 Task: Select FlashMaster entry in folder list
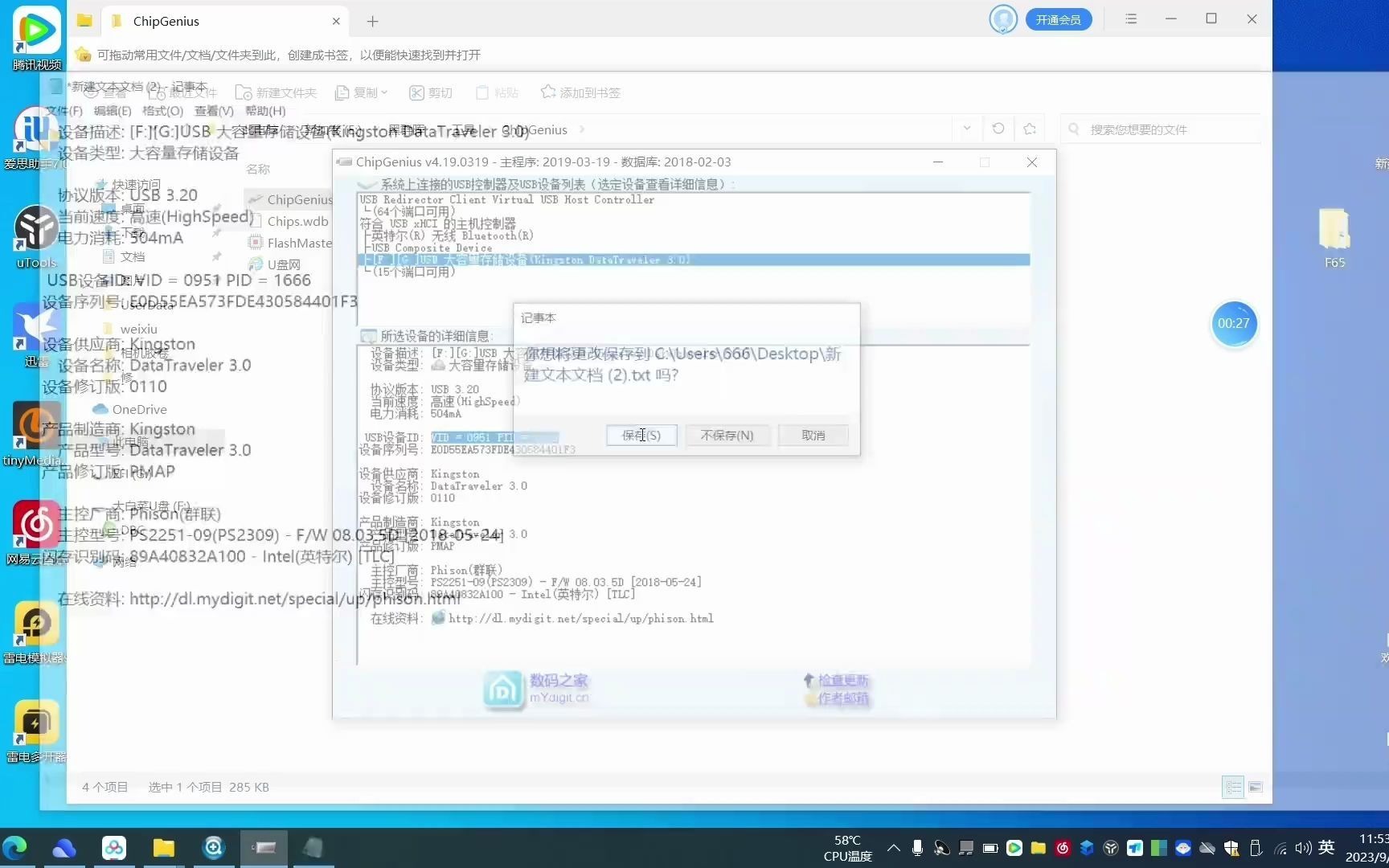[x=289, y=243]
